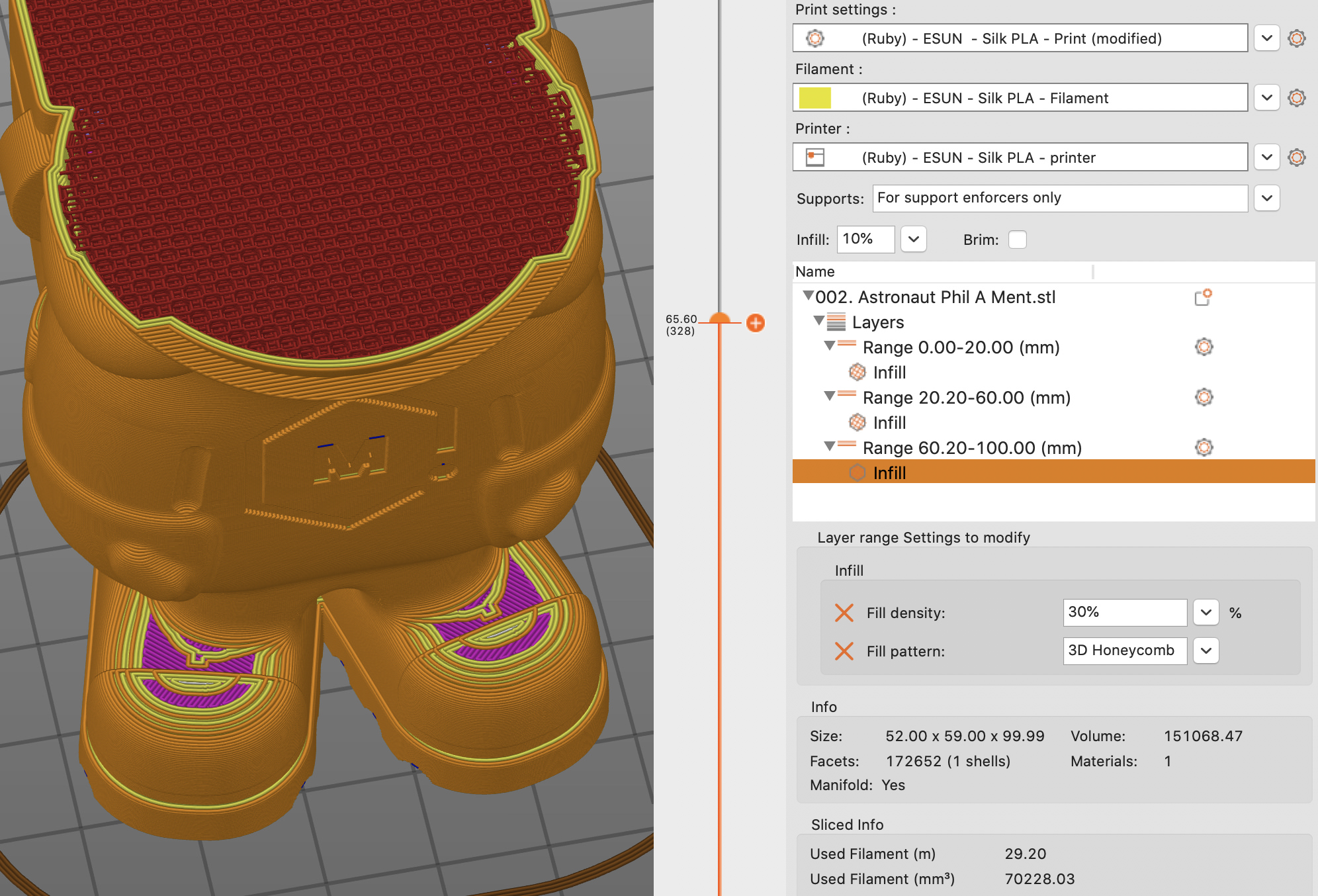Click the orange plus on layer slider
The image size is (1318, 896).
[x=755, y=323]
